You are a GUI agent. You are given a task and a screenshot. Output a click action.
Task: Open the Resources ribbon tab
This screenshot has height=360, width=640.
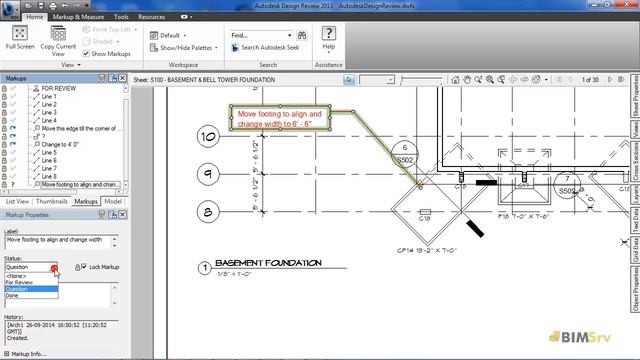(x=151, y=17)
